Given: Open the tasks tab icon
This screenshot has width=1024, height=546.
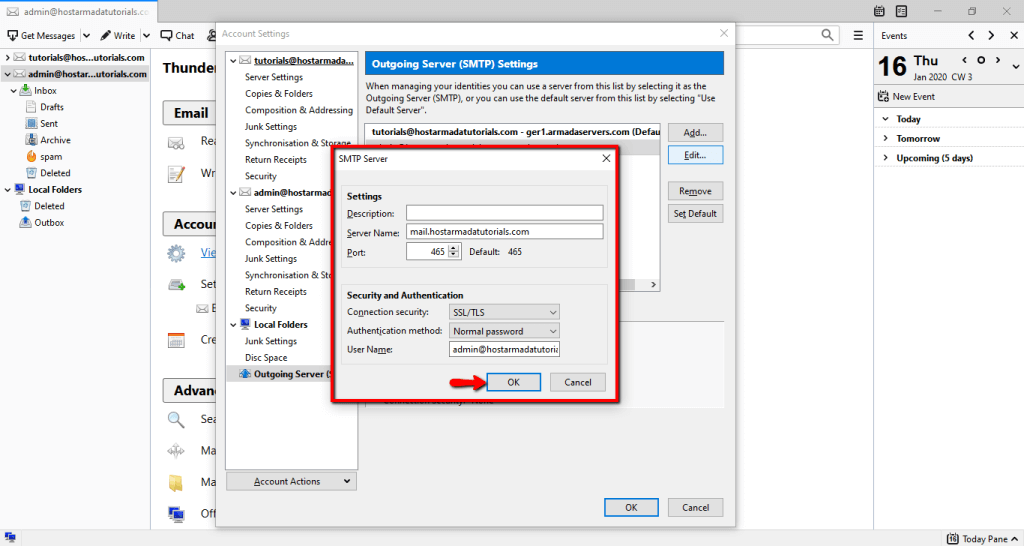Looking at the screenshot, I should pos(901,11).
